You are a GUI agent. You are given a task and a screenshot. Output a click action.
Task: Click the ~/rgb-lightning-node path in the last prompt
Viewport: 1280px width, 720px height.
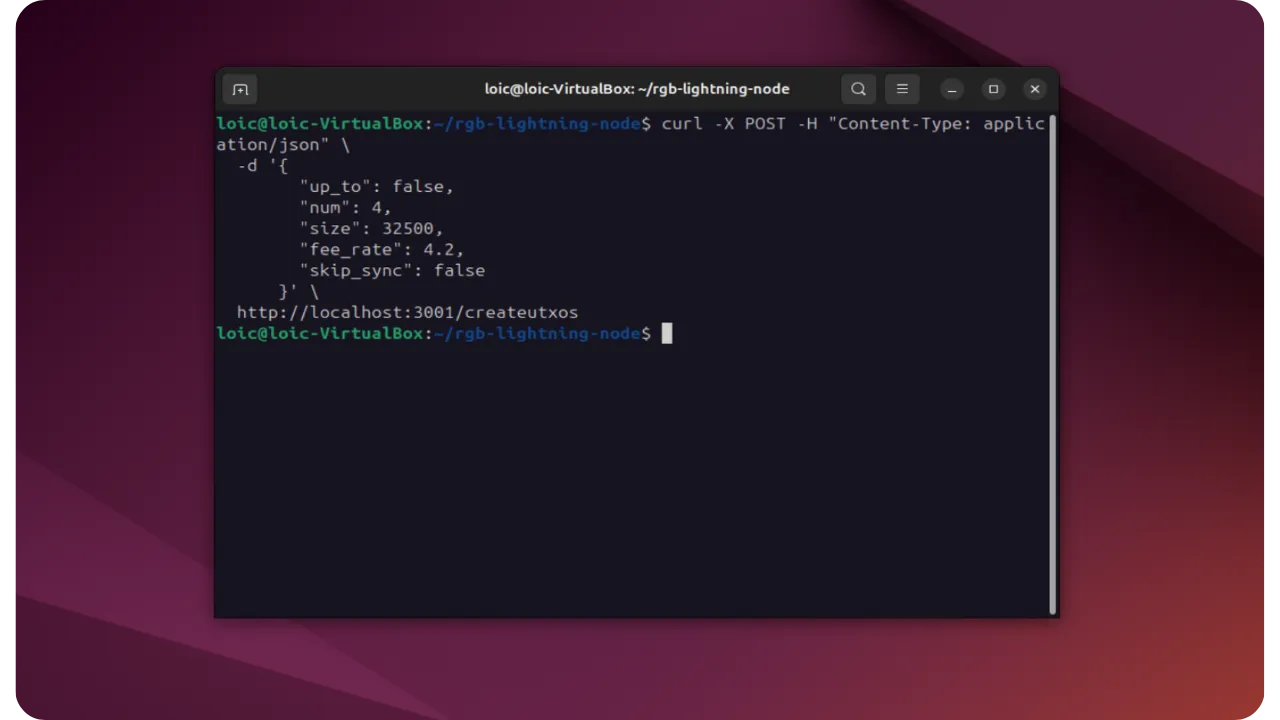(x=536, y=333)
